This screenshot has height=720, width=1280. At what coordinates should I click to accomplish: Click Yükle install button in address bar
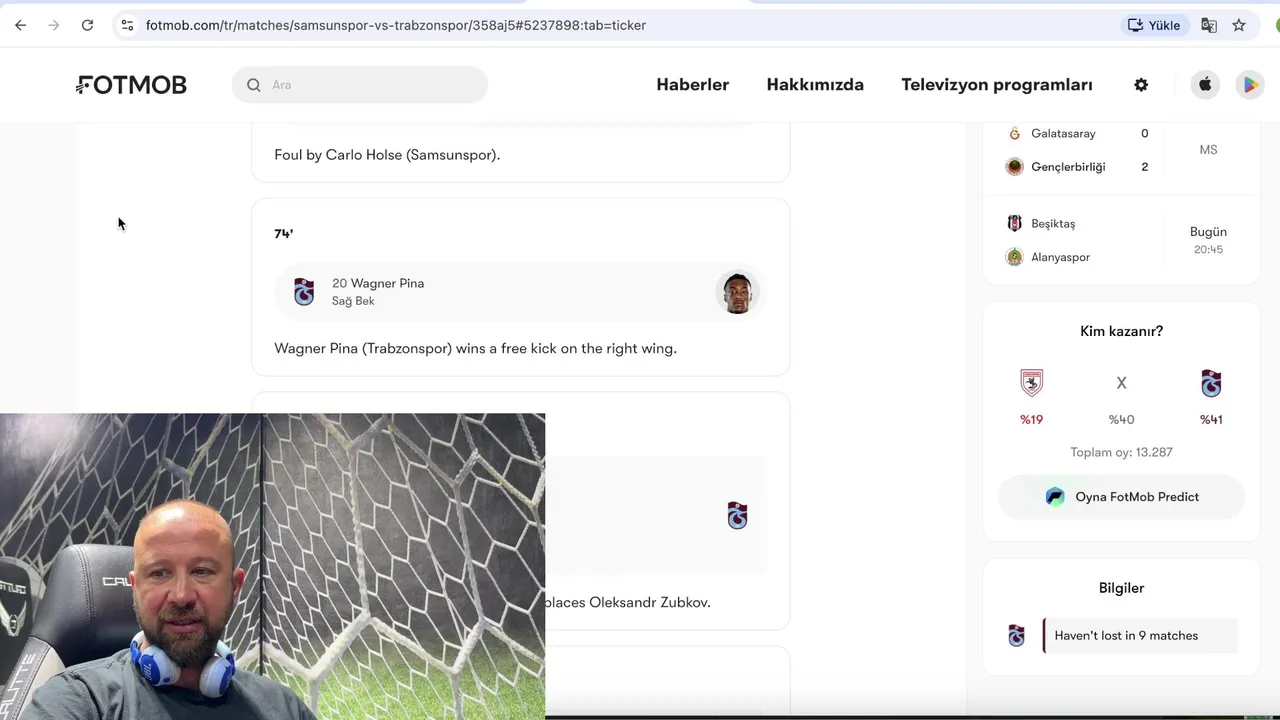tap(1154, 25)
